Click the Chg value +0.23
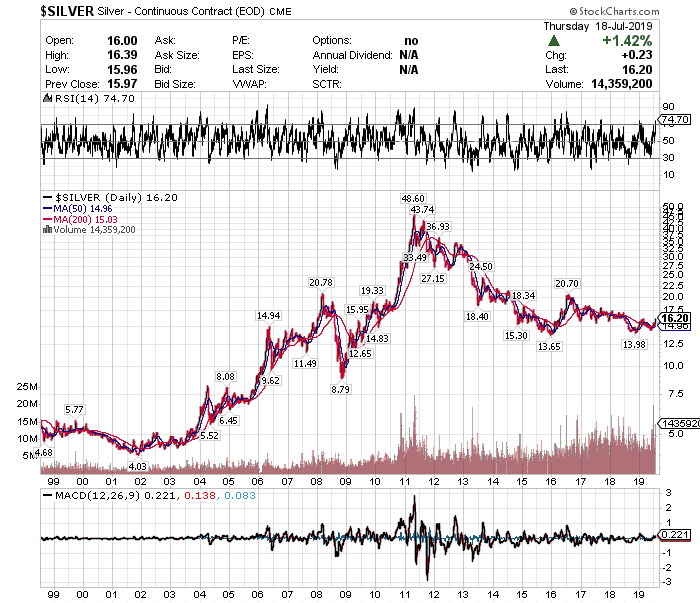700x603 pixels. [637, 55]
